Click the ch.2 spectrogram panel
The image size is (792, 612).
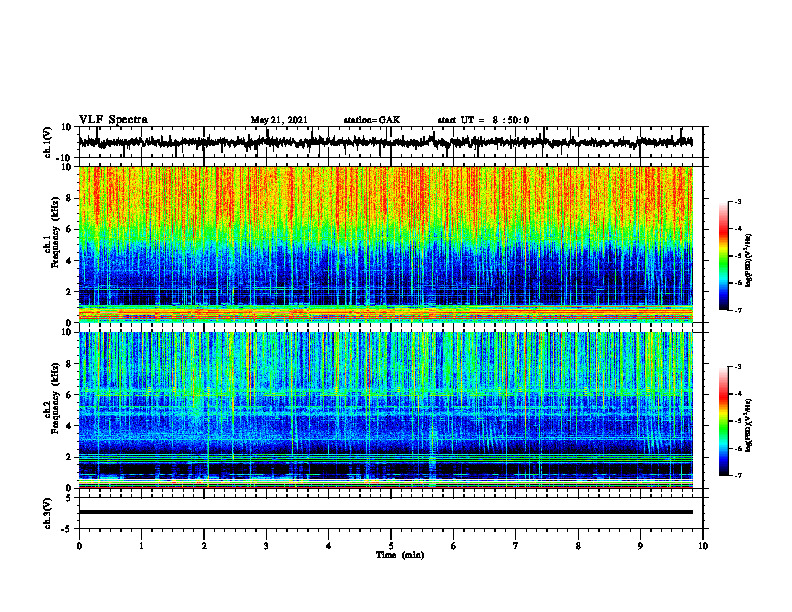tap(385, 410)
